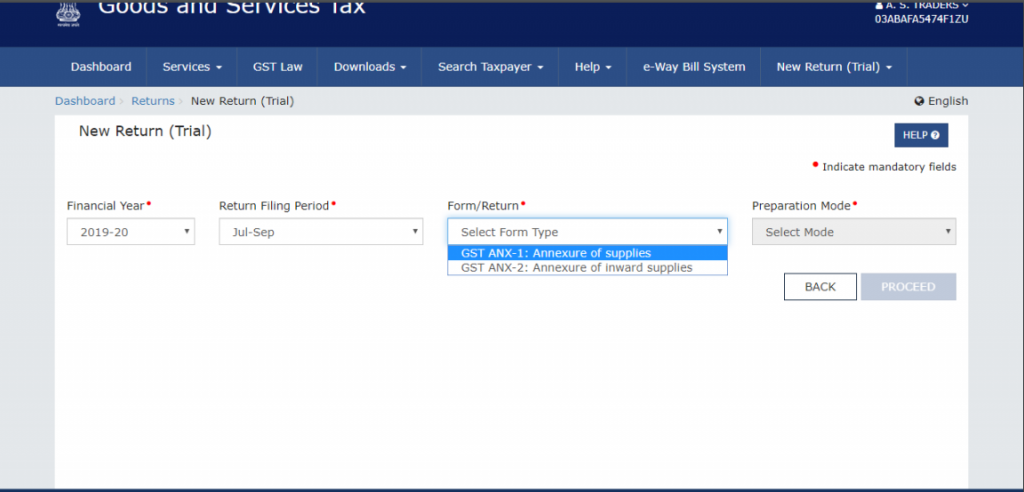Click the BACK button
Viewport: 1024px width, 492px height.
tap(820, 287)
